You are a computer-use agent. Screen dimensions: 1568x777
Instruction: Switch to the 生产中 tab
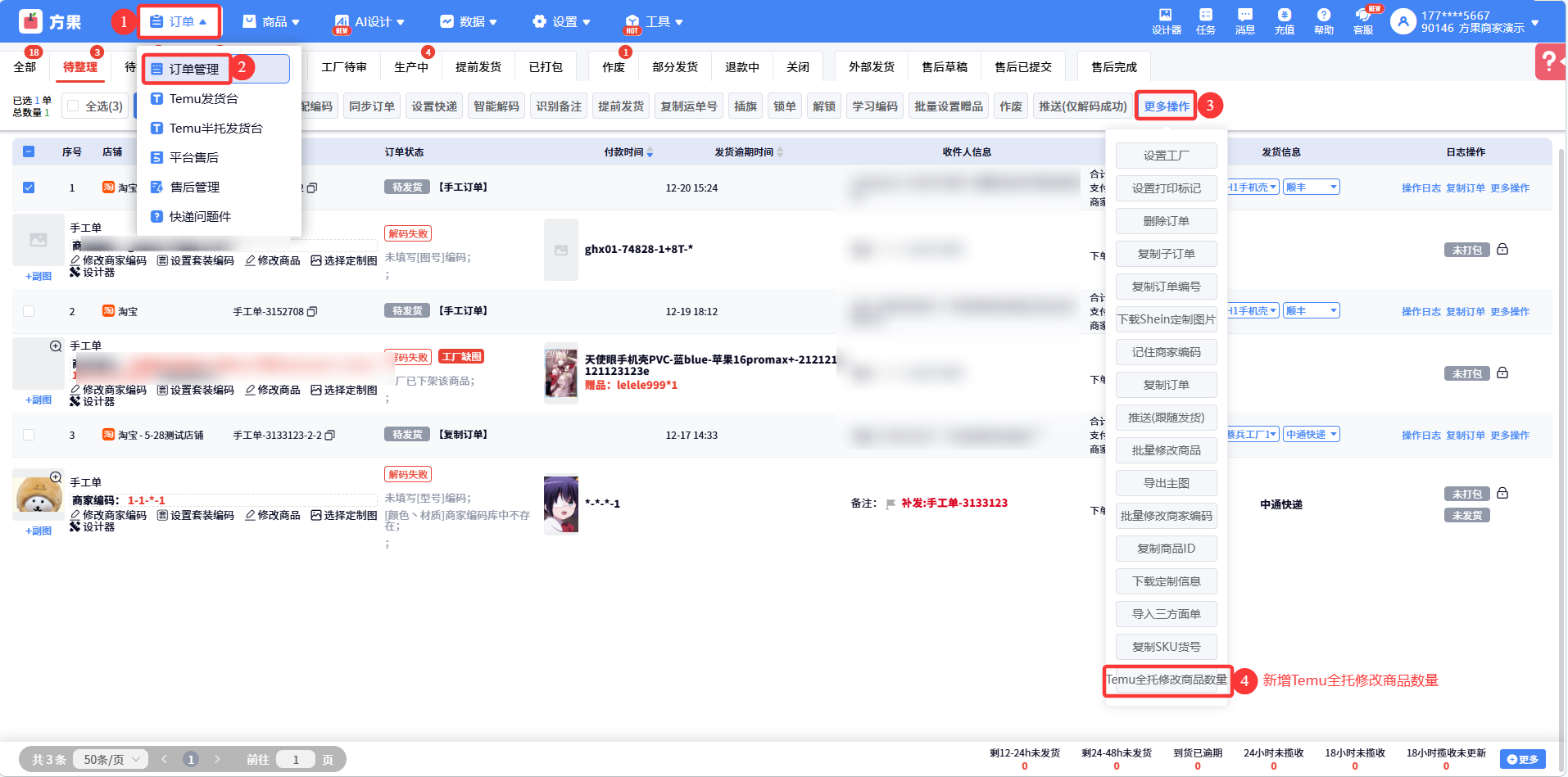tap(411, 67)
